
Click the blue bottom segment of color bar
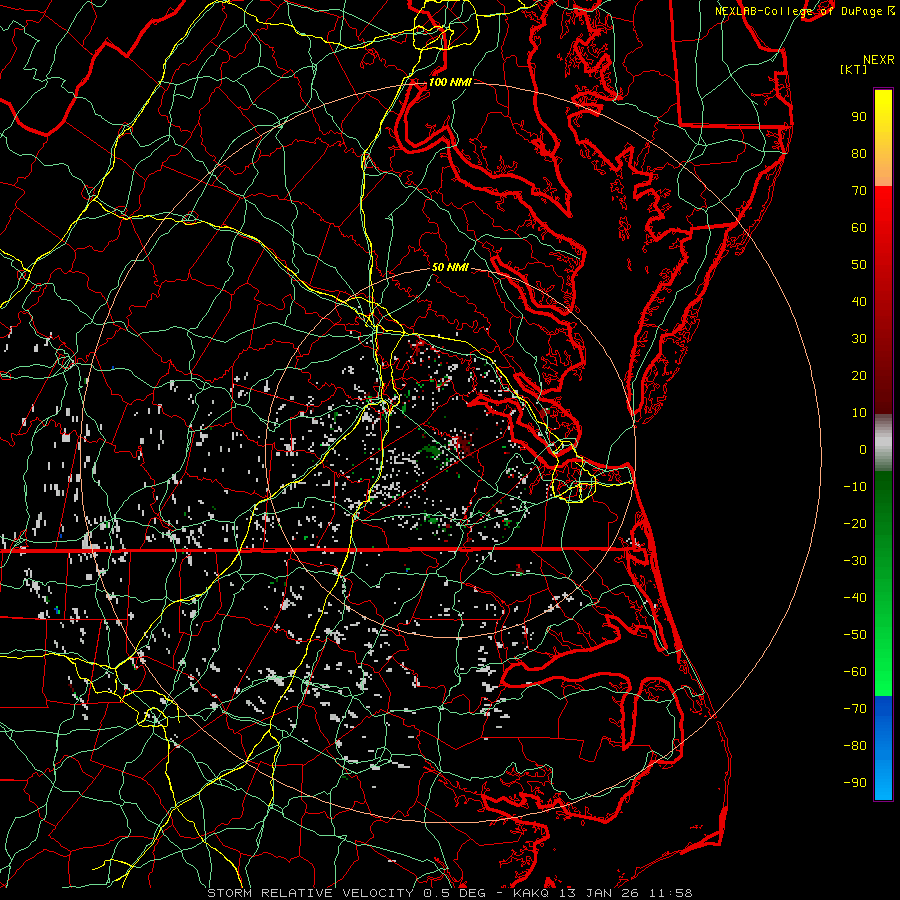coord(883,748)
